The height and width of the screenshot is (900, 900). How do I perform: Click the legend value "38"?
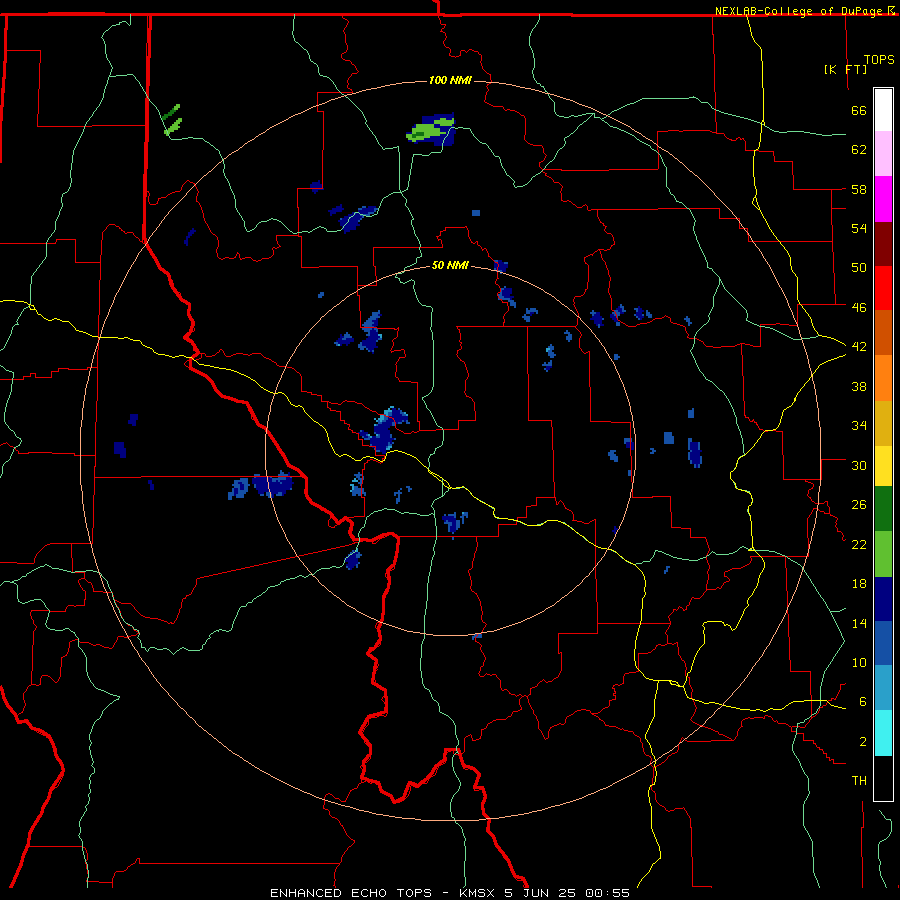tap(859, 387)
